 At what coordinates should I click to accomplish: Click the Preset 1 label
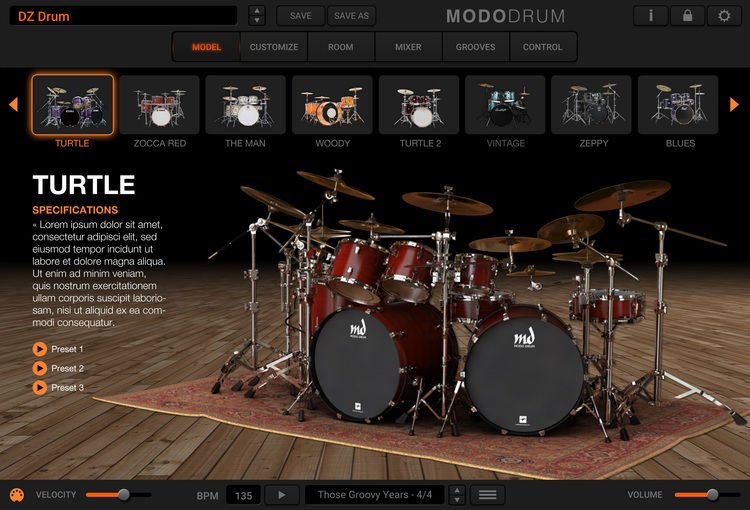coord(67,349)
